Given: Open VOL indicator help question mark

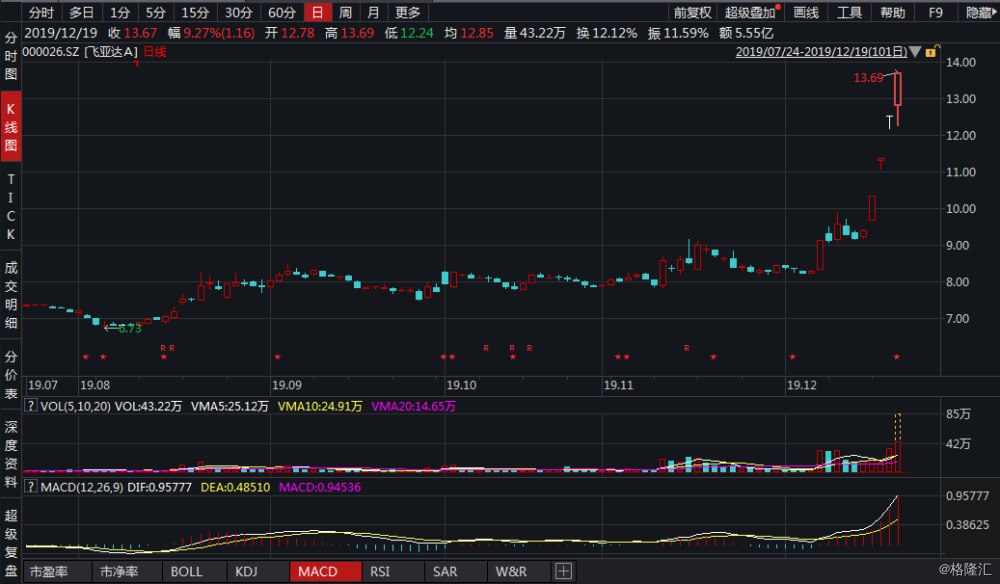Looking at the screenshot, I should (x=30, y=406).
